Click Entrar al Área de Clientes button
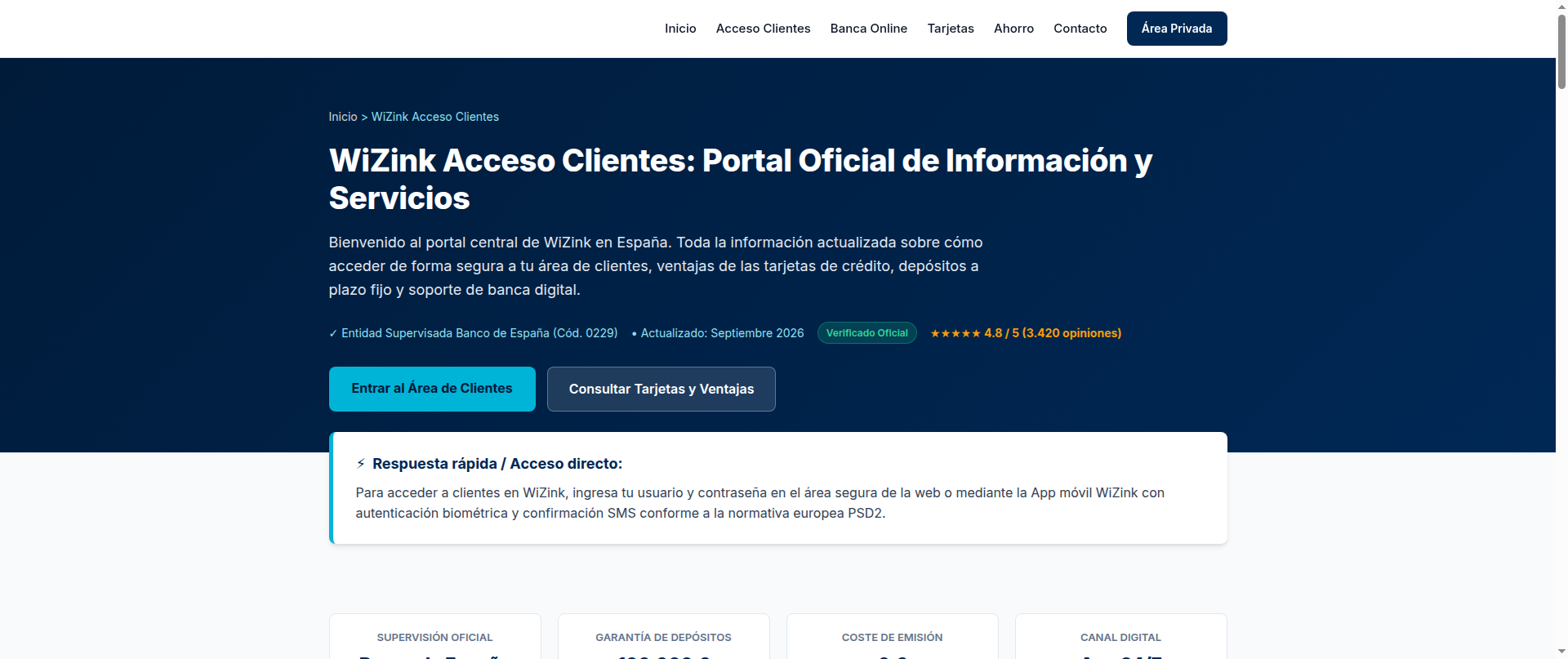The width and height of the screenshot is (1568, 659). coord(432,389)
